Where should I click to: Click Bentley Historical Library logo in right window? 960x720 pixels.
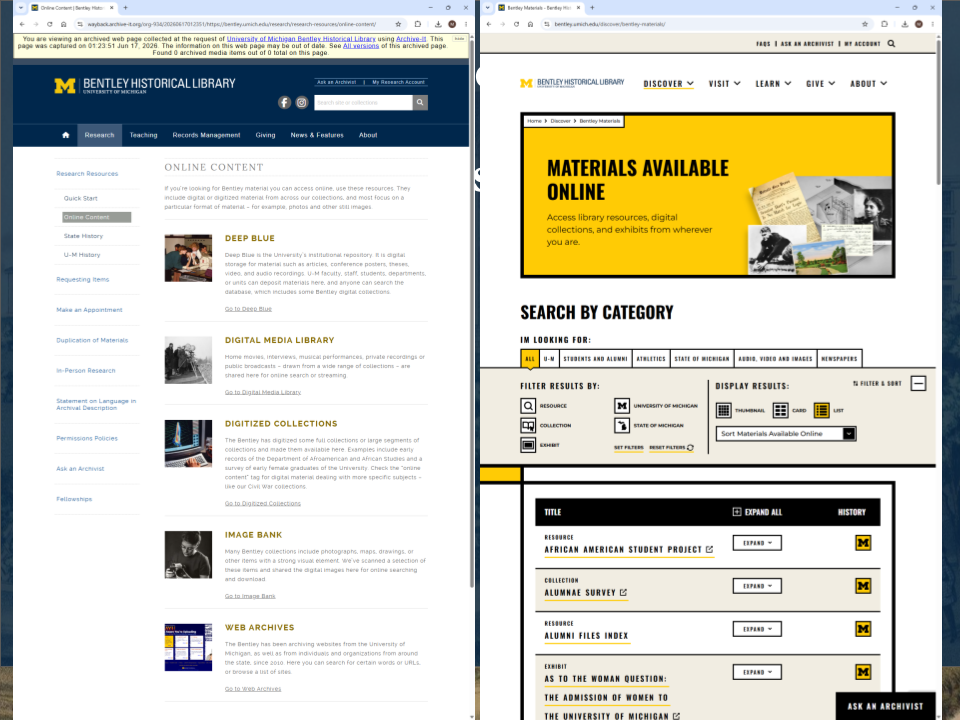click(x=572, y=83)
